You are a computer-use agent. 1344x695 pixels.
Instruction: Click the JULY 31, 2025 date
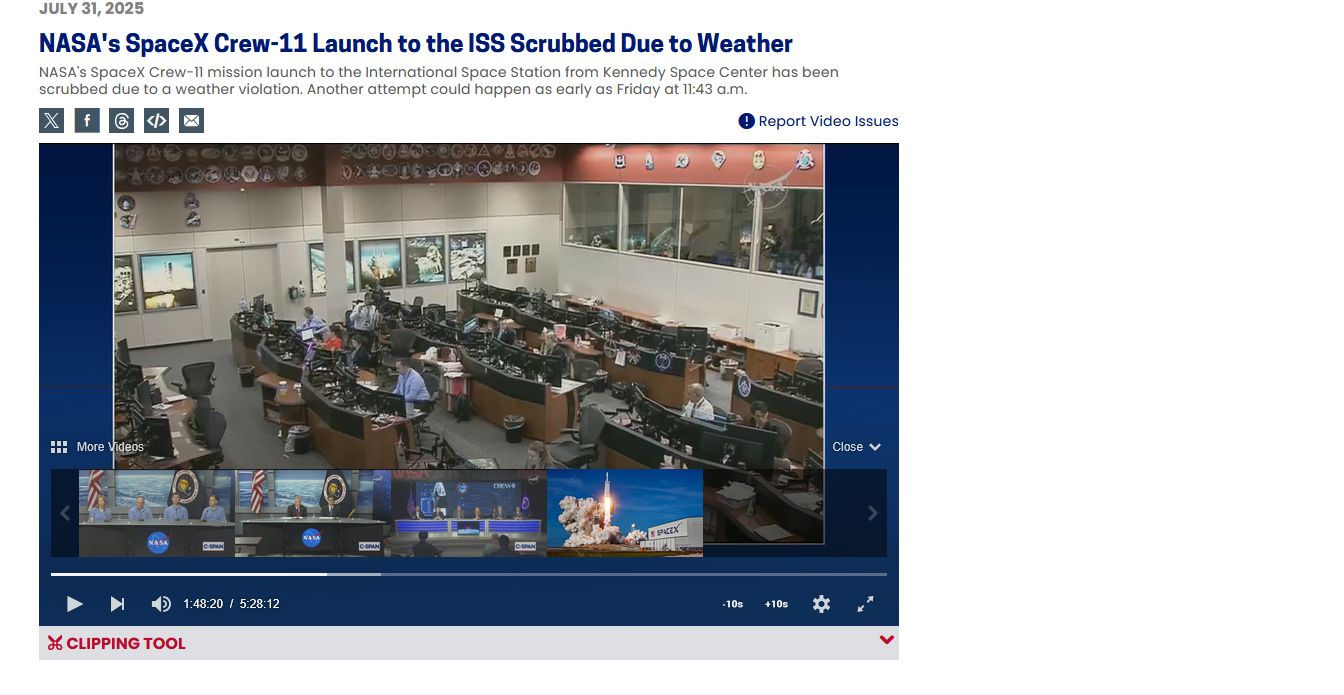[91, 9]
